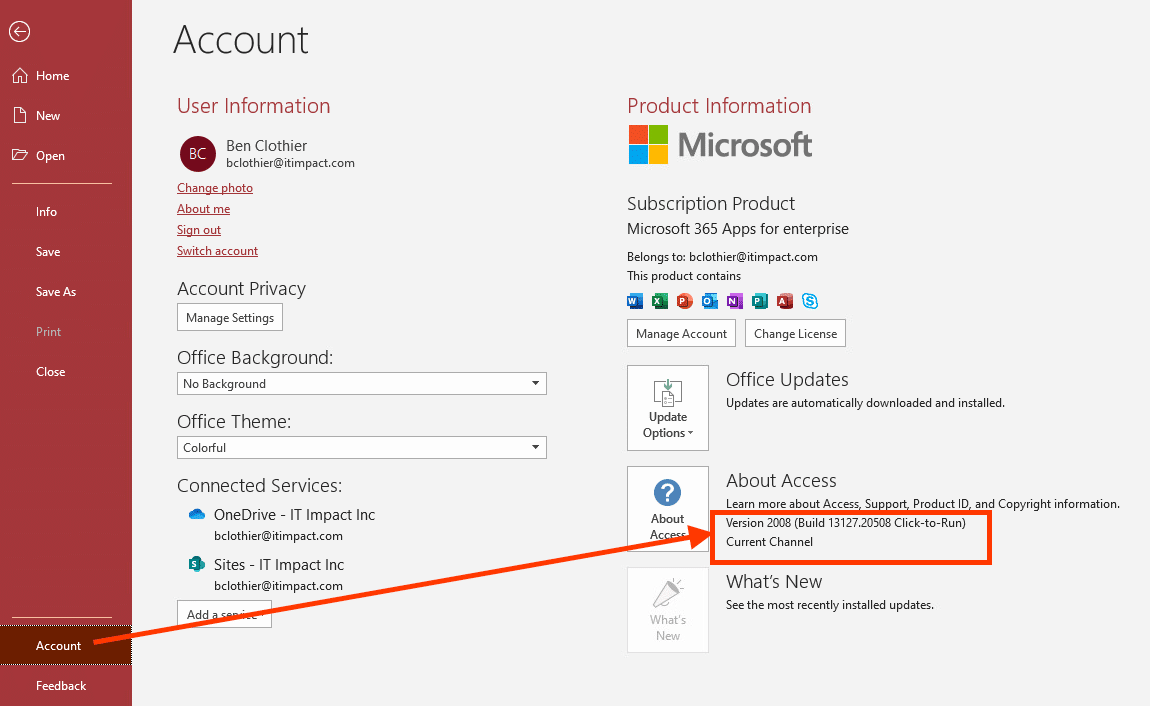Click the Office Updates heading
This screenshot has height=706, width=1150.
point(788,380)
